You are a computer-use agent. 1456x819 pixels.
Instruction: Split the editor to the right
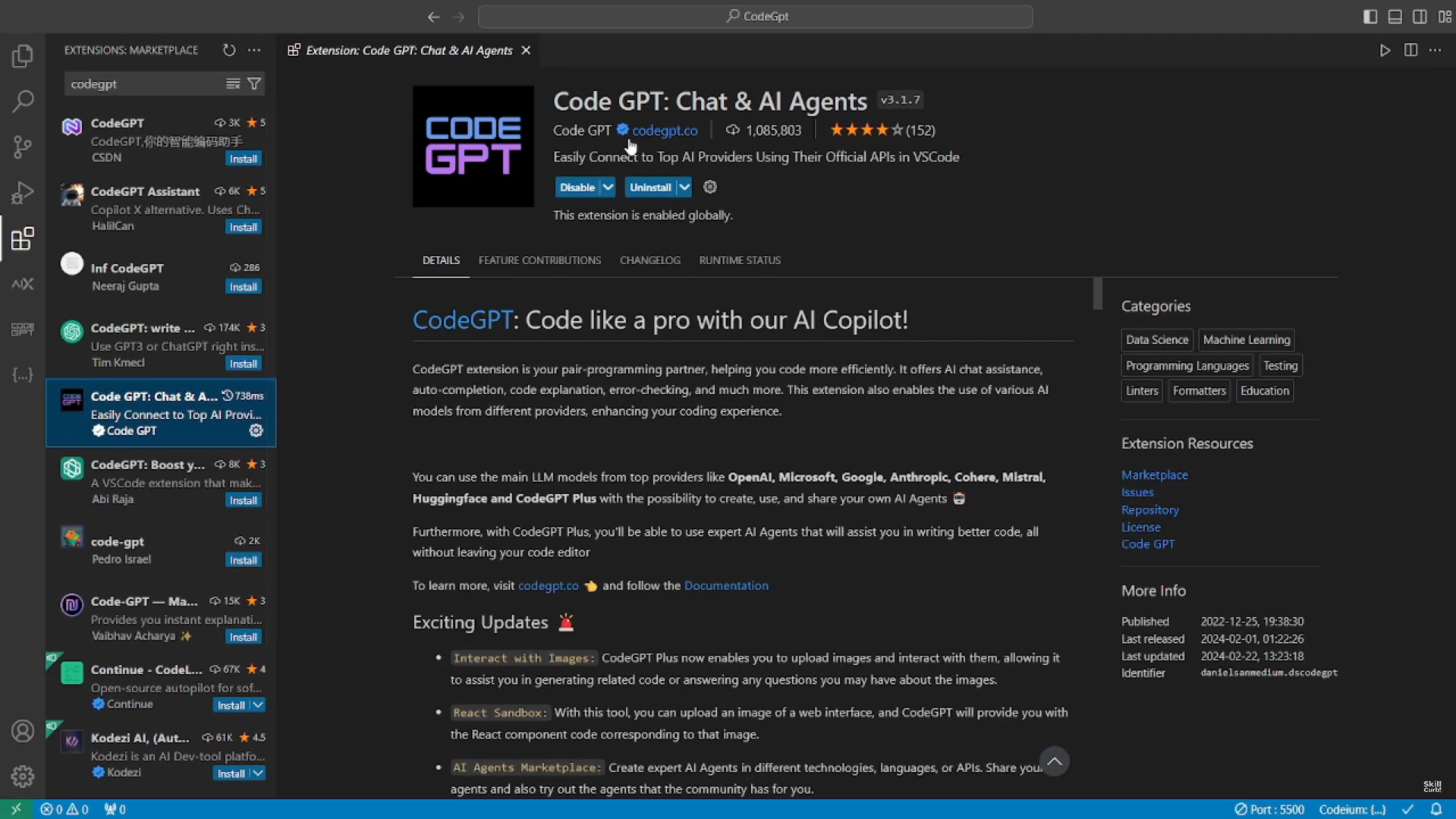[x=1410, y=50]
